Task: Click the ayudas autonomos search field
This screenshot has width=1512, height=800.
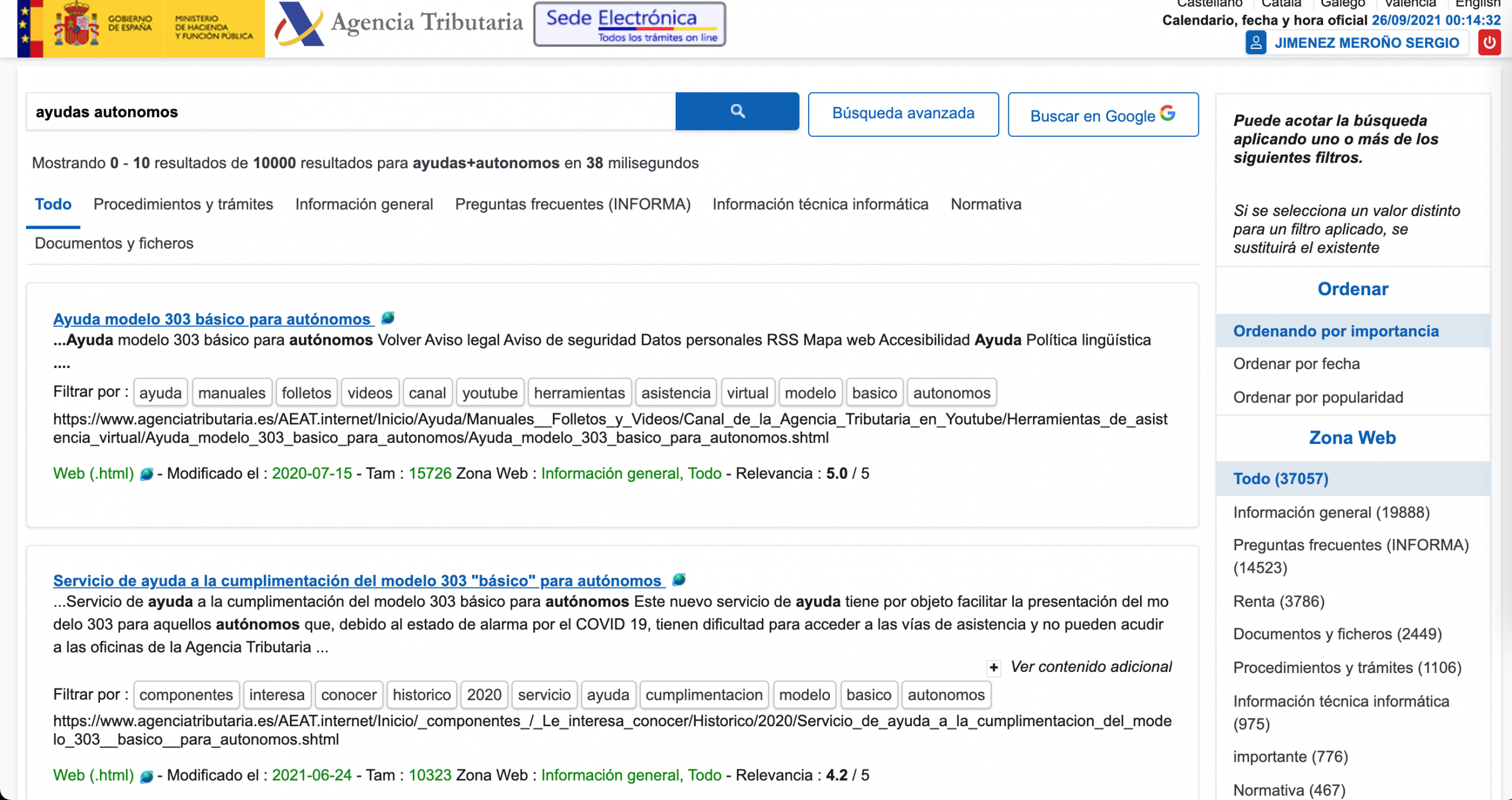Action: coord(351,112)
